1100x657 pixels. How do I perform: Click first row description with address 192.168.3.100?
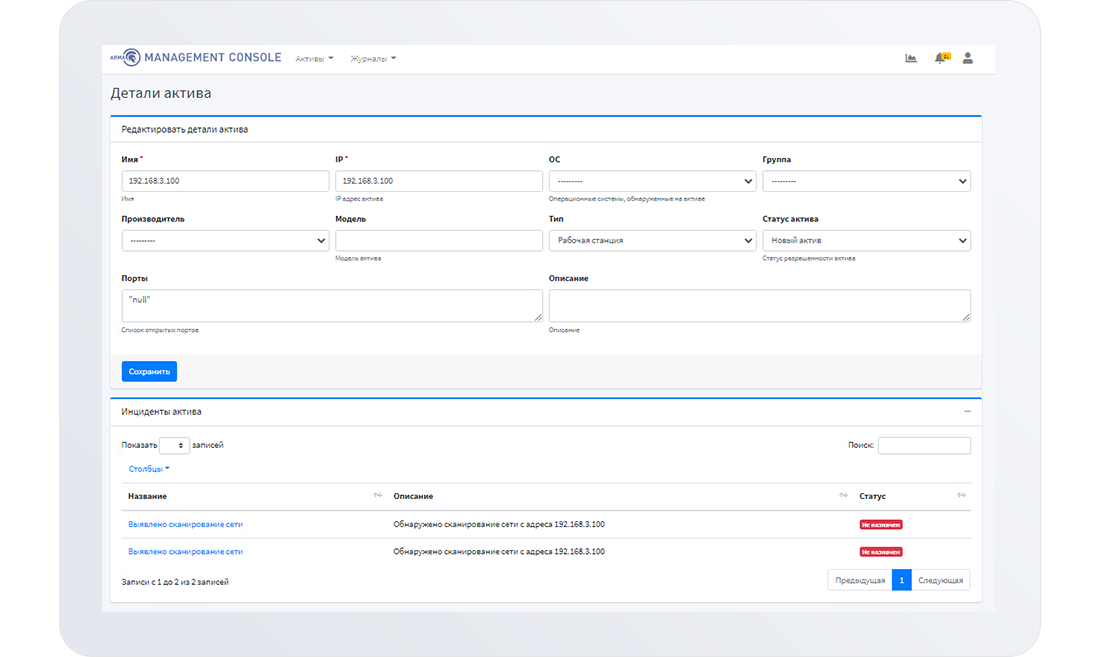(x=499, y=524)
